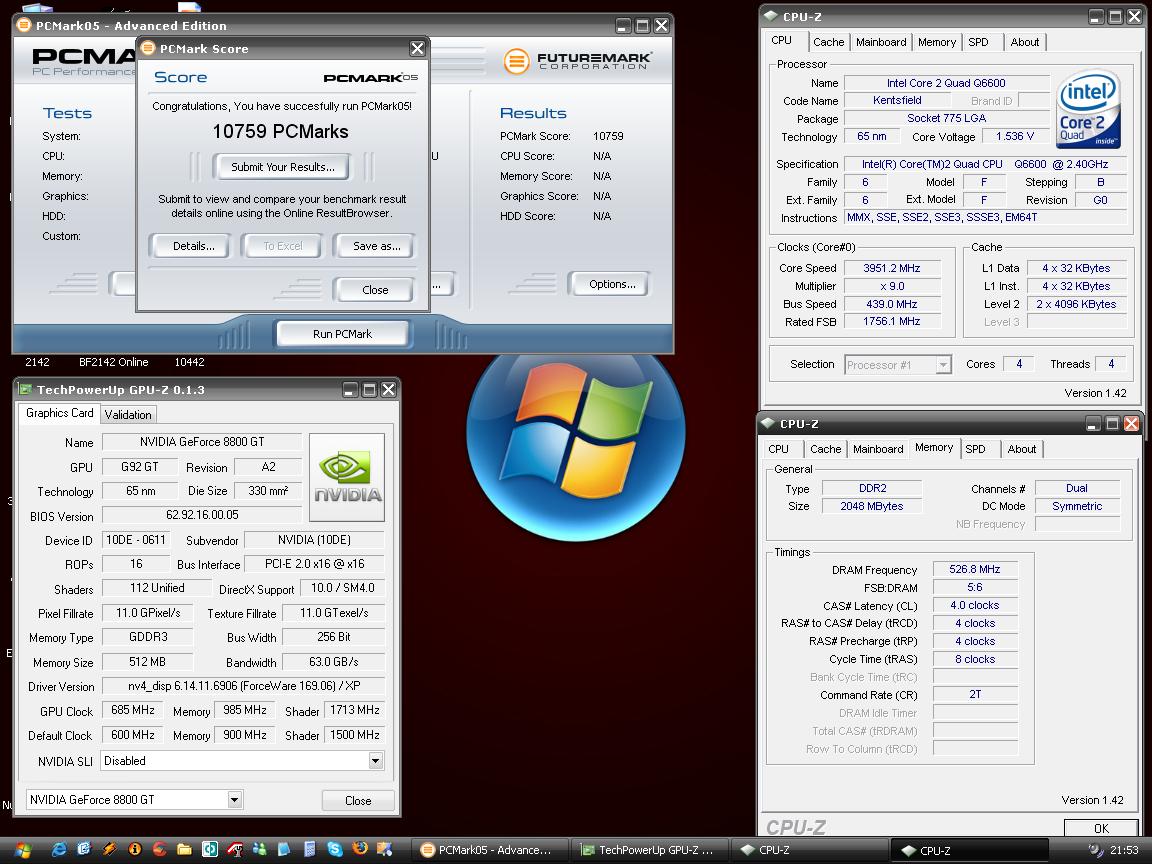Screen dimensions: 1152x864
Task: Open the NVIDIA SLI dropdown
Action: click(375, 761)
